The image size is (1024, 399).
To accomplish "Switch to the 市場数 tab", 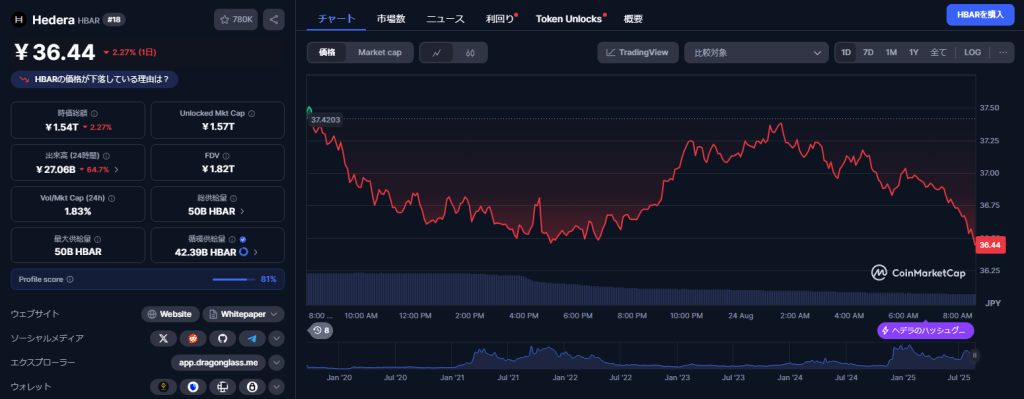I will coord(391,19).
